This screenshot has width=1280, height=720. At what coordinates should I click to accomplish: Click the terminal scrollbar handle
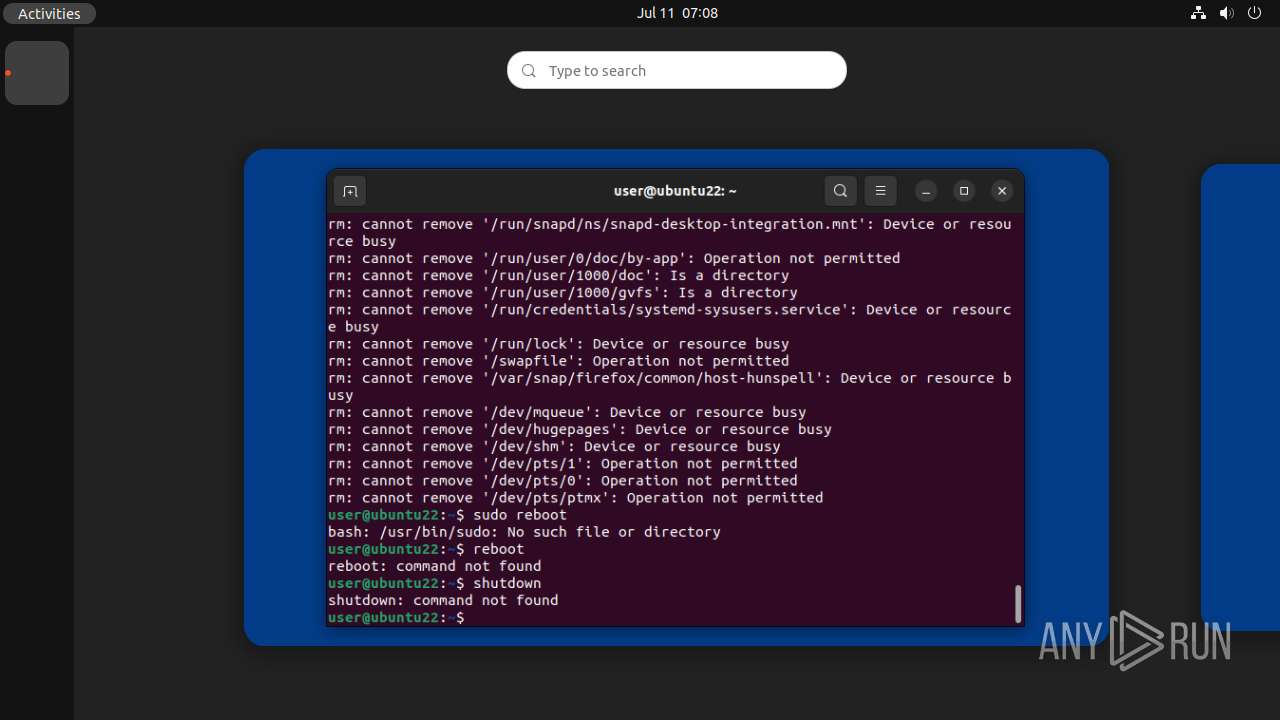[1018, 604]
